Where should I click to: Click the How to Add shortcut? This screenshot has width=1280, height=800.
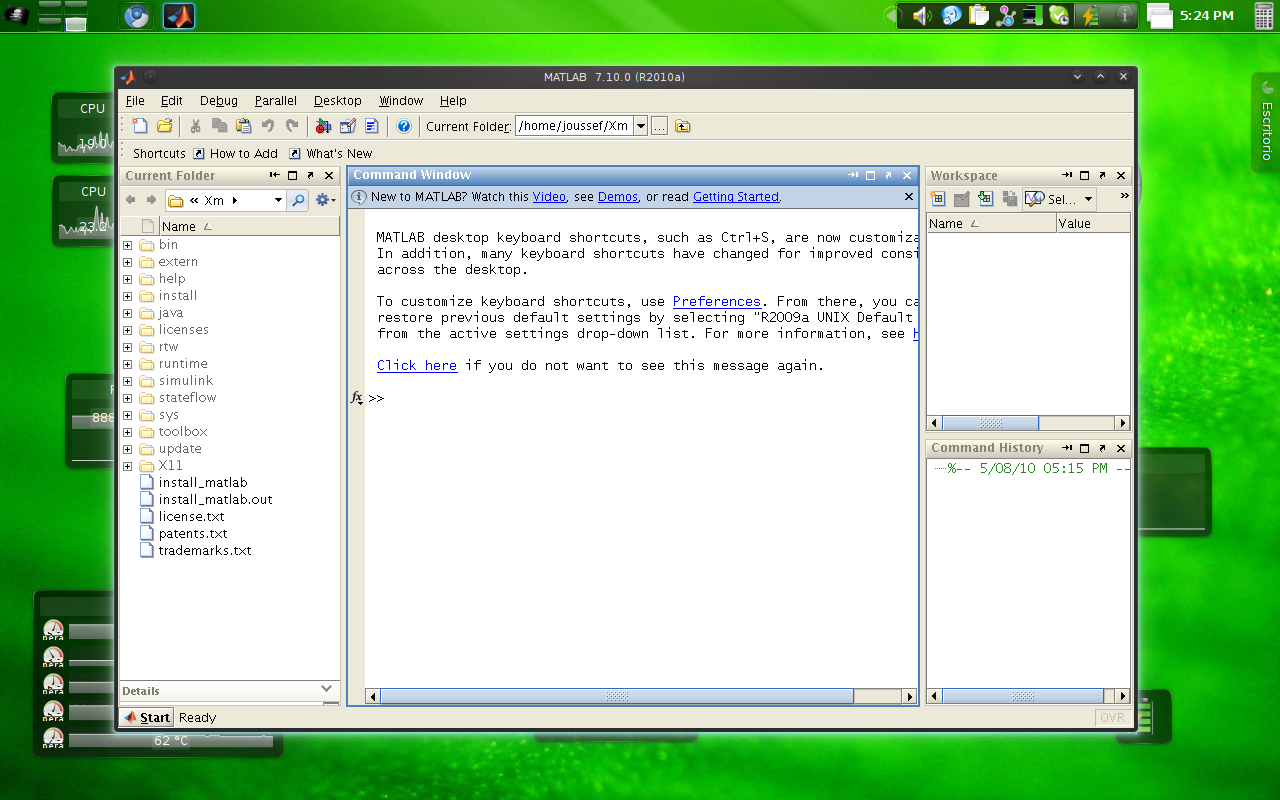(235, 154)
